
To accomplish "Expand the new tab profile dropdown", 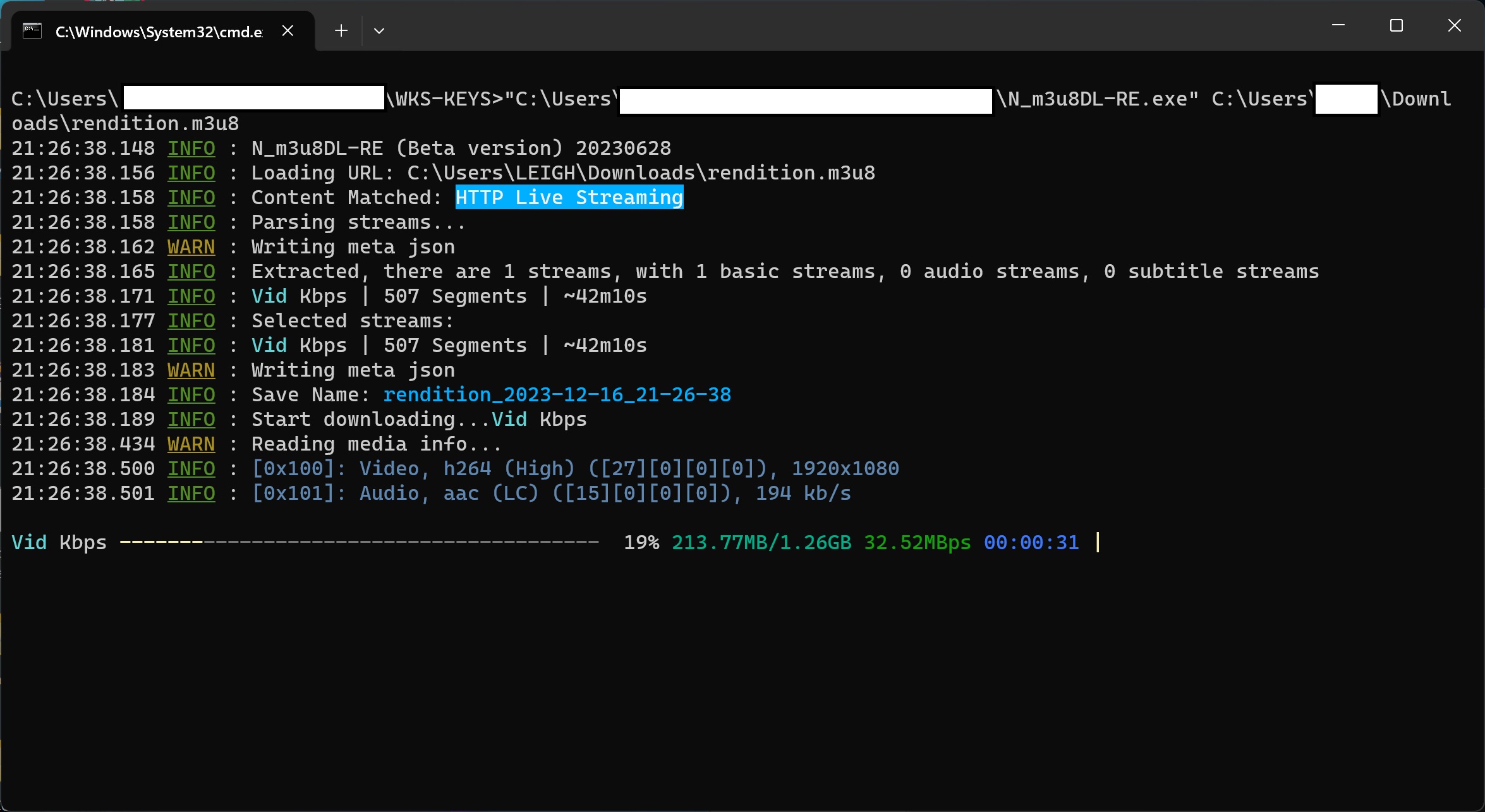I will coord(379,31).
